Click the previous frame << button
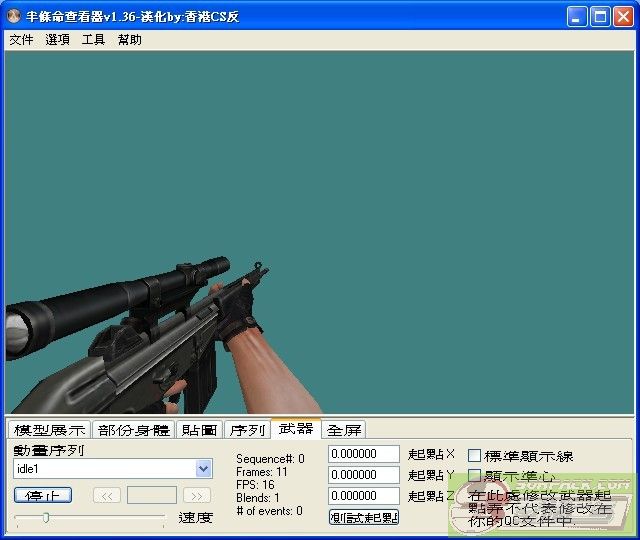 click(107, 495)
